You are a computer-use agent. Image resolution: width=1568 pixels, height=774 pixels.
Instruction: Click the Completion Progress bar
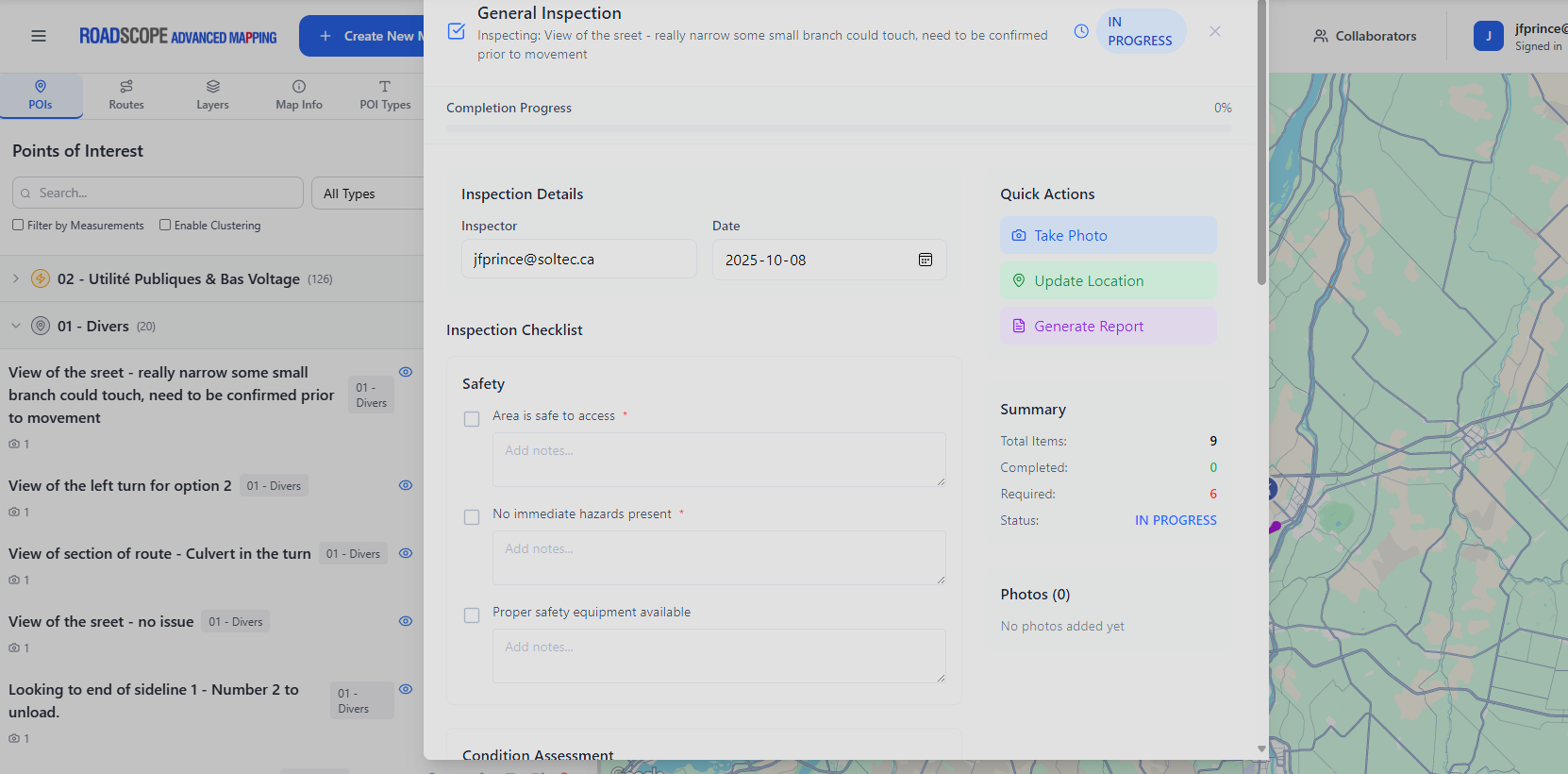tap(839, 128)
